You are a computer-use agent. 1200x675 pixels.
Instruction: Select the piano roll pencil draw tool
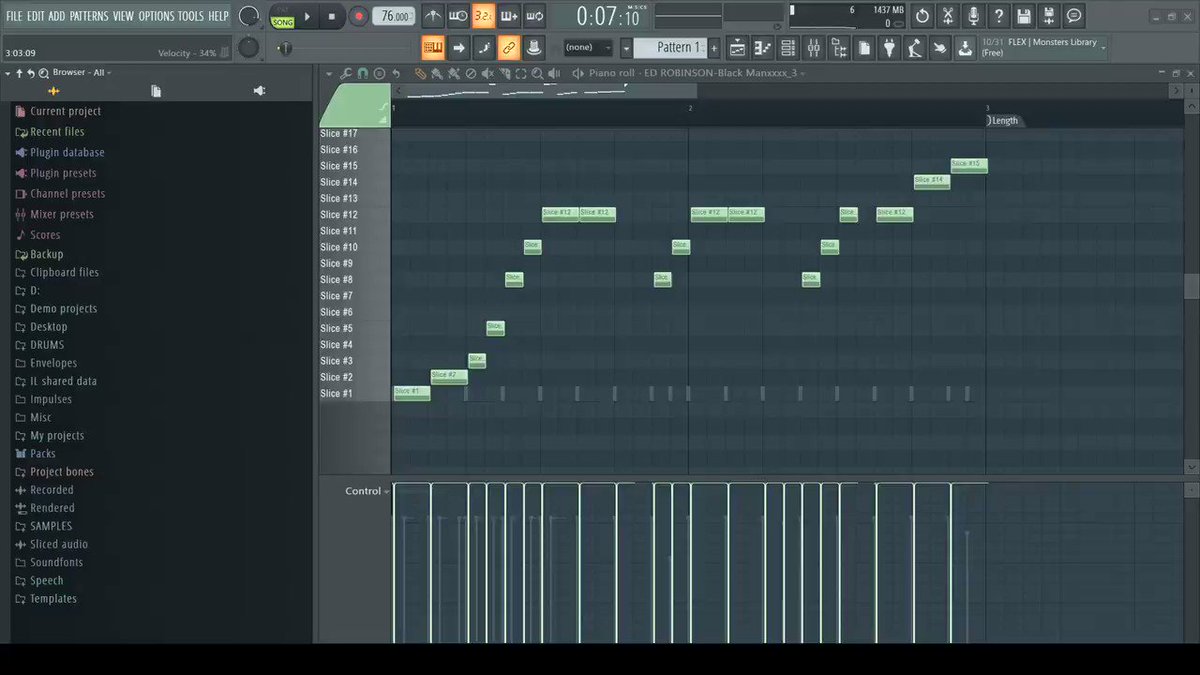421,73
